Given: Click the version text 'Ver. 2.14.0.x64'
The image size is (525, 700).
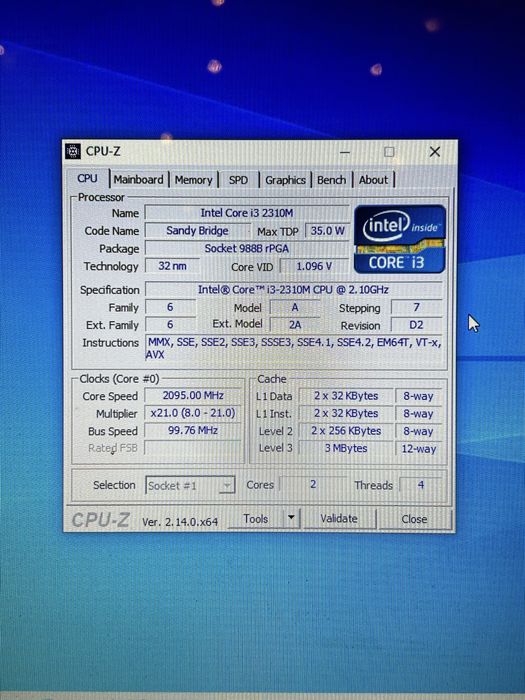Looking at the screenshot, I should click(x=180, y=521).
